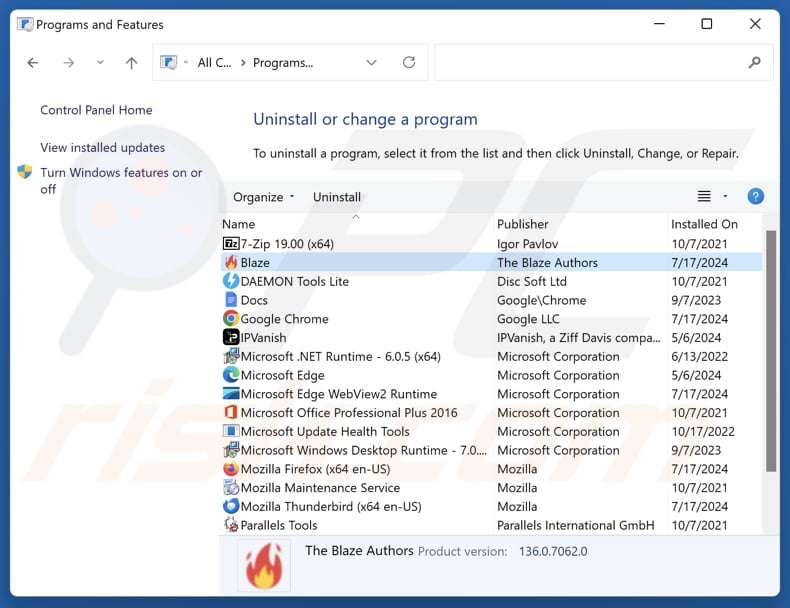
Task: Click the All C... breadcrumb
Action: pyautogui.click(x=214, y=62)
